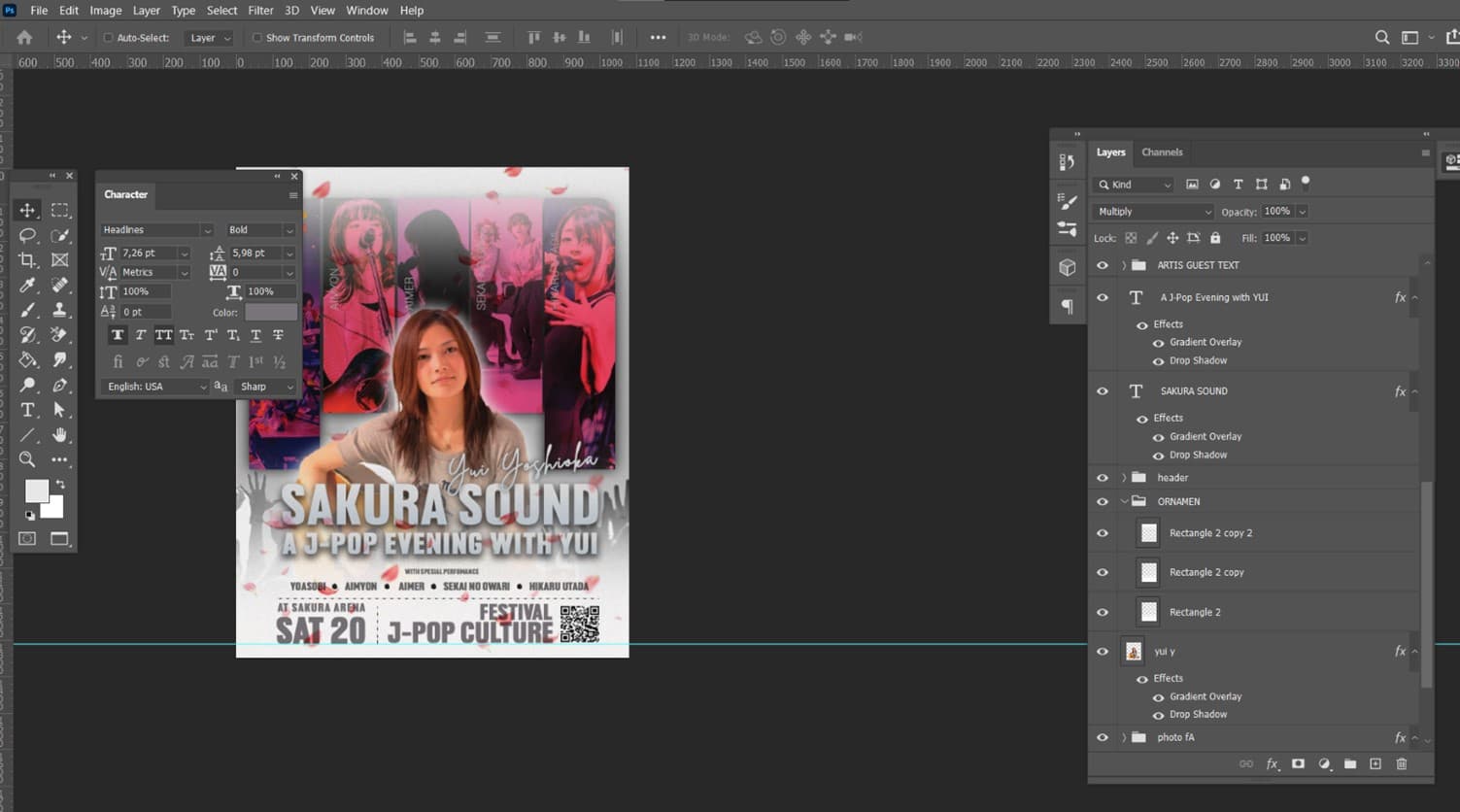Open the Adjustment layer icon in Layers panel
This screenshot has width=1460, height=812.
click(1324, 763)
